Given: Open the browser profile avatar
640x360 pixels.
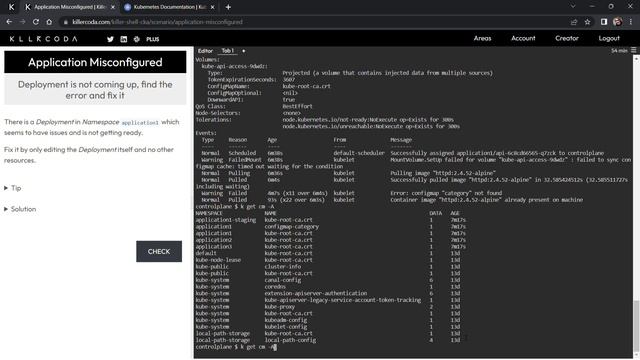Looking at the screenshot, I should pos(618,22).
